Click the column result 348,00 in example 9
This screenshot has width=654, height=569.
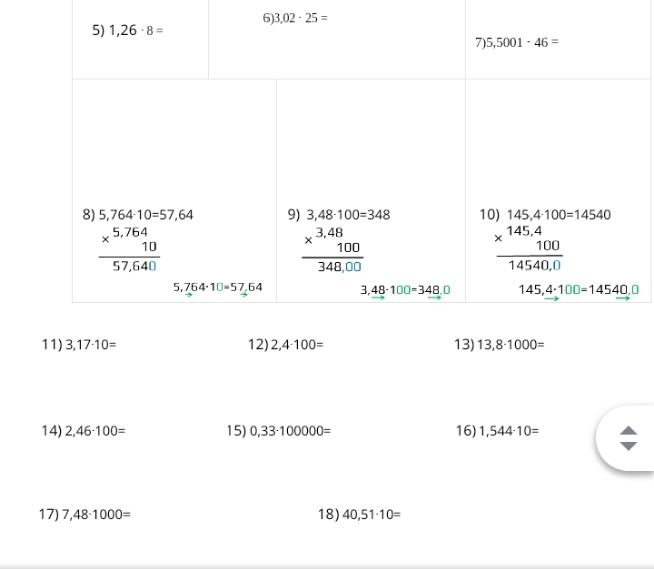(x=340, y=267)
